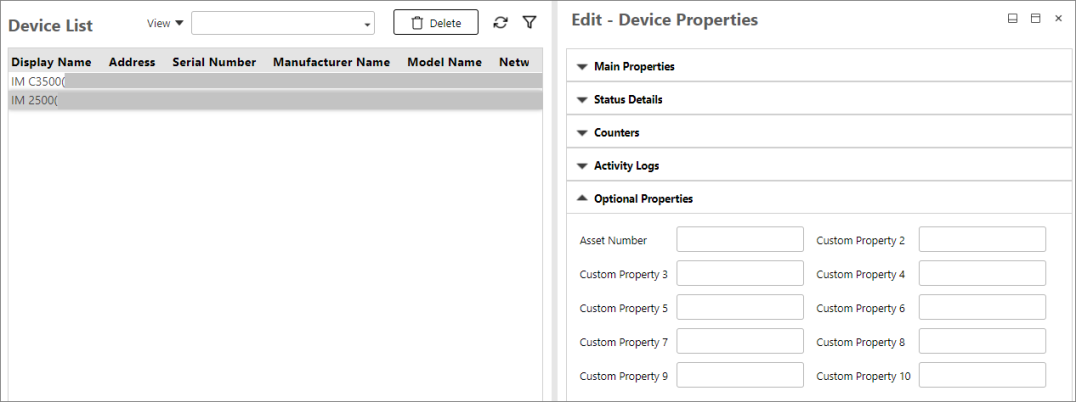
Task: Open the filter funnel icon
Action: [x=530, y=22]
